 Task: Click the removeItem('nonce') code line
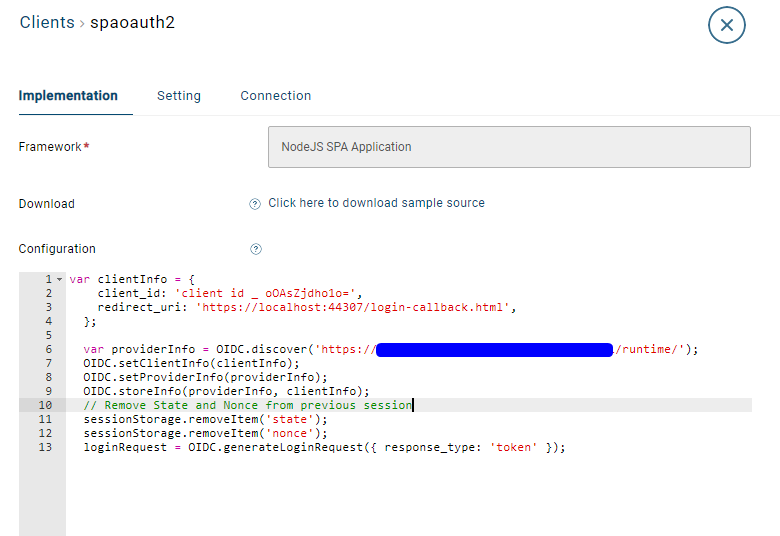coord(205,433)
